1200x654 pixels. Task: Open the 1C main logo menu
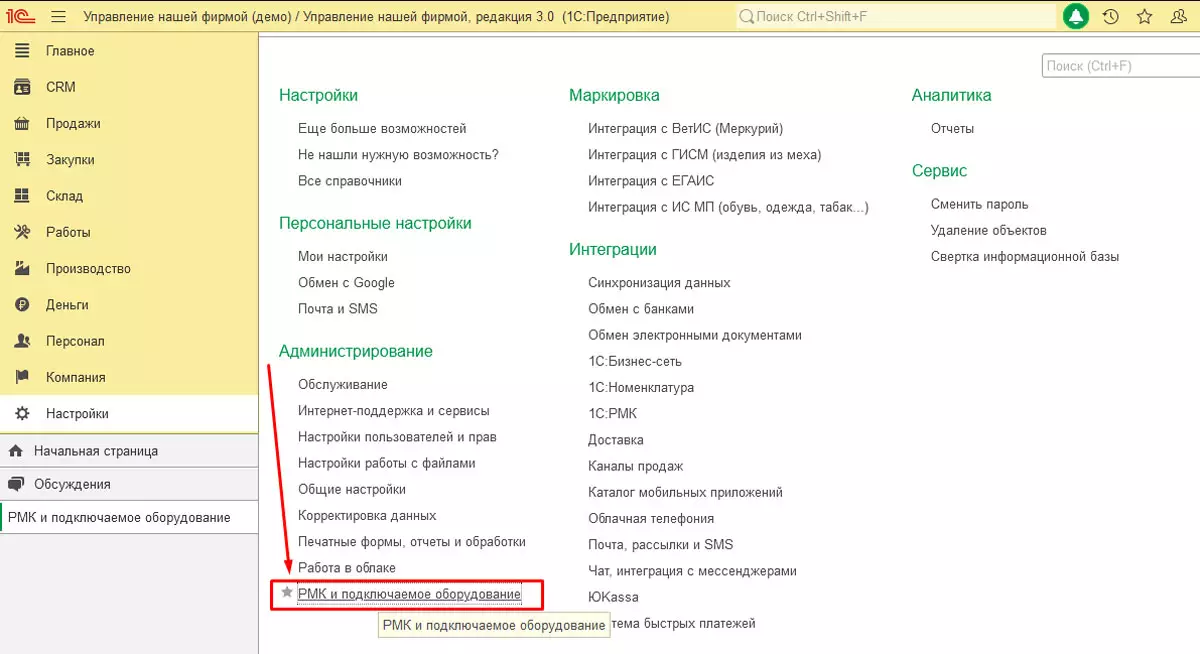[21, 17]
